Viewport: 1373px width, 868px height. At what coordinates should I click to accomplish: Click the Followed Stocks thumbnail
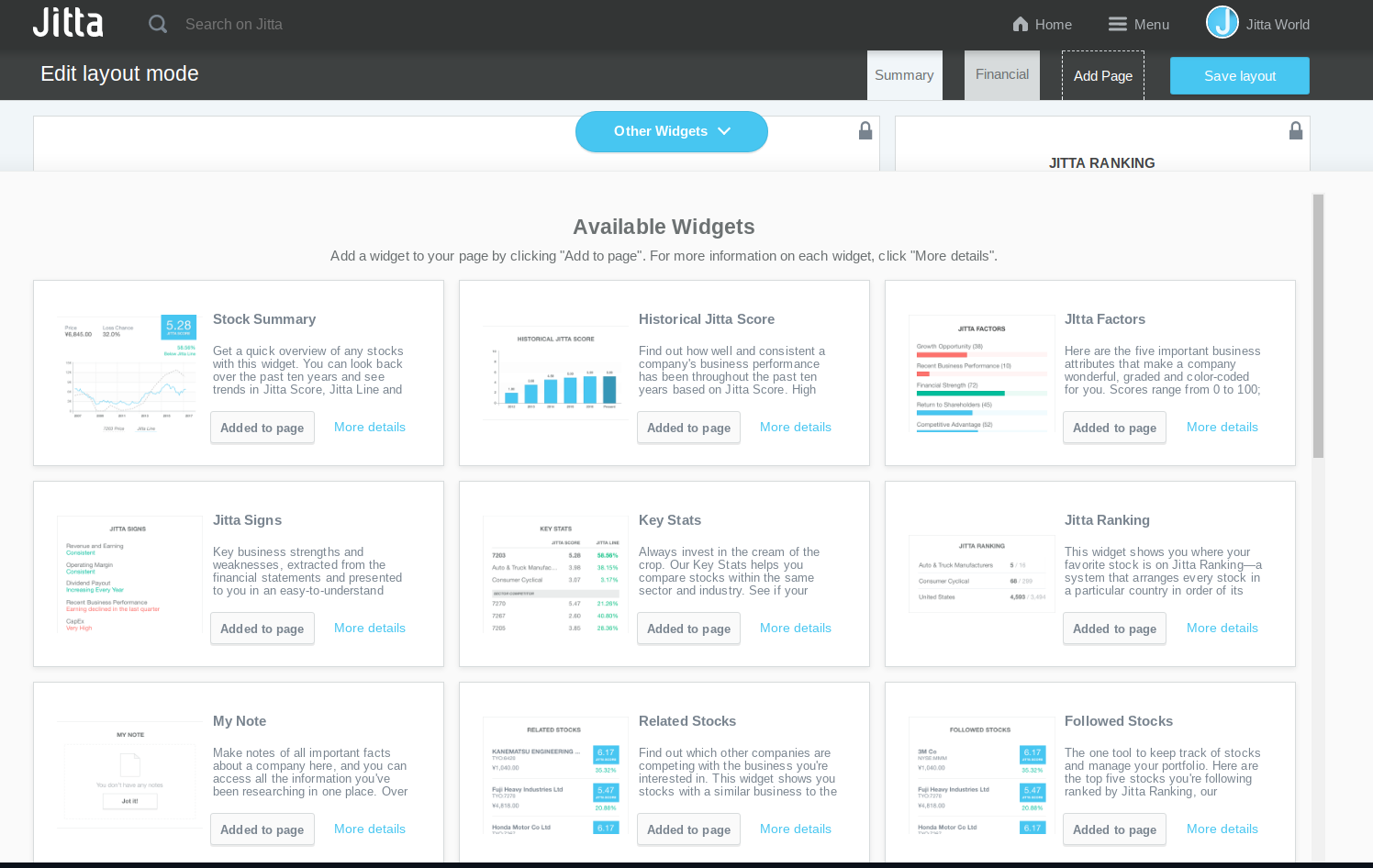click(x=981, y=775)
